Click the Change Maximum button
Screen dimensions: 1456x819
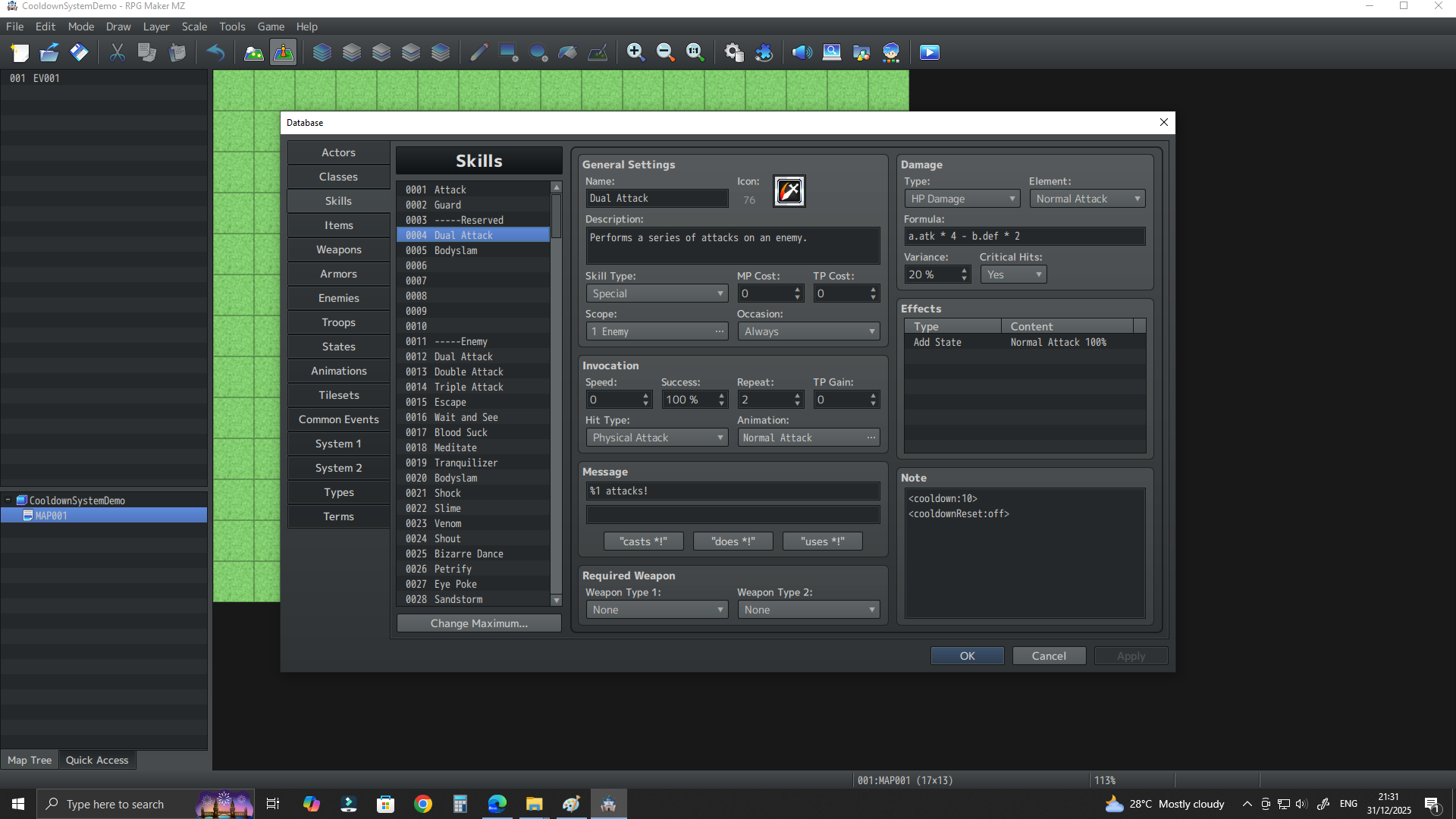[478, 623]
